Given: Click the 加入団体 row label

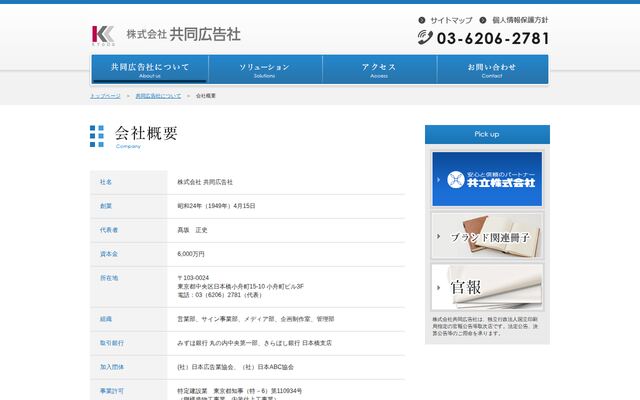Looking at the screenshot, I should [x=111, y=367].
